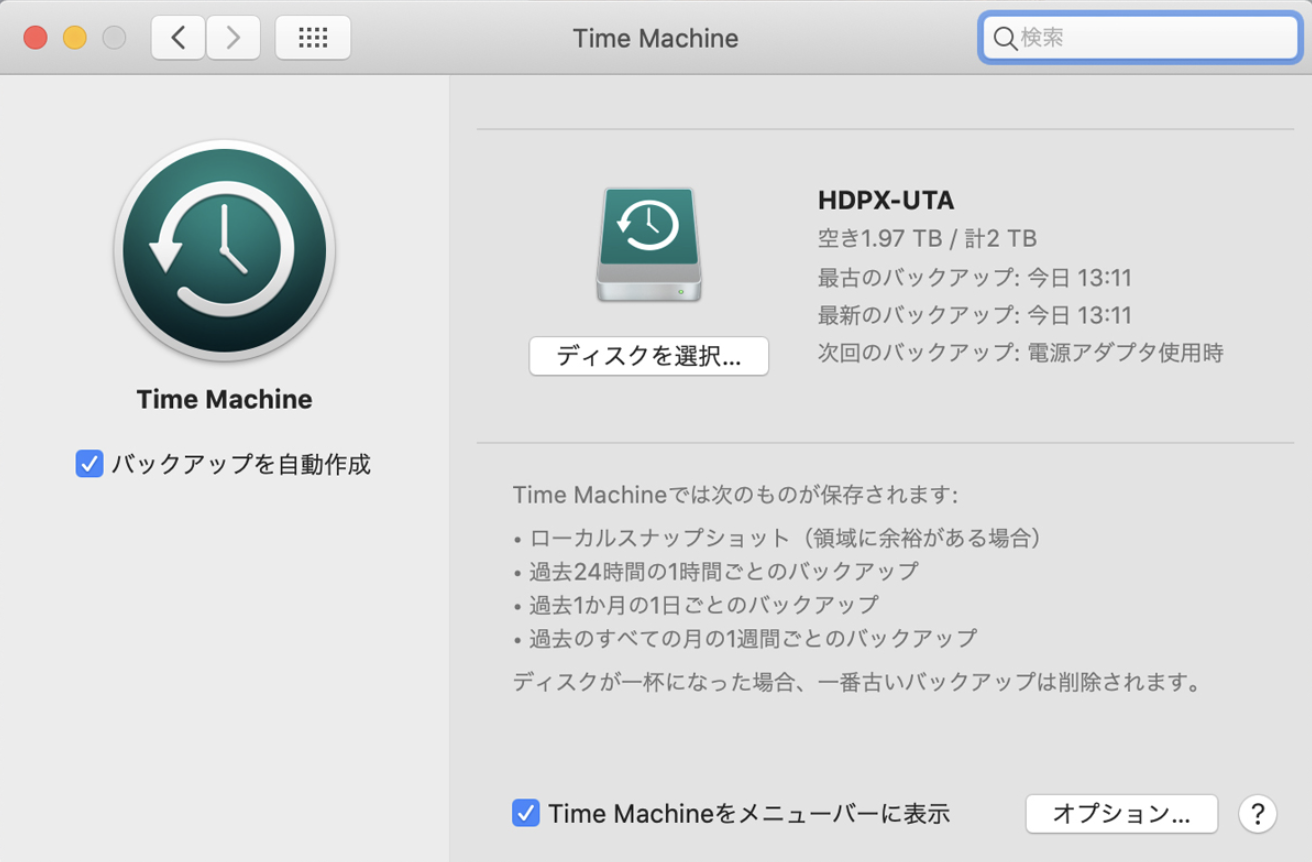Image resolution: width=1312 pixels, height=862 pixels.
Task: Click the Time Machine clock icon in sidebar
Action: click(x=224, y=251)
